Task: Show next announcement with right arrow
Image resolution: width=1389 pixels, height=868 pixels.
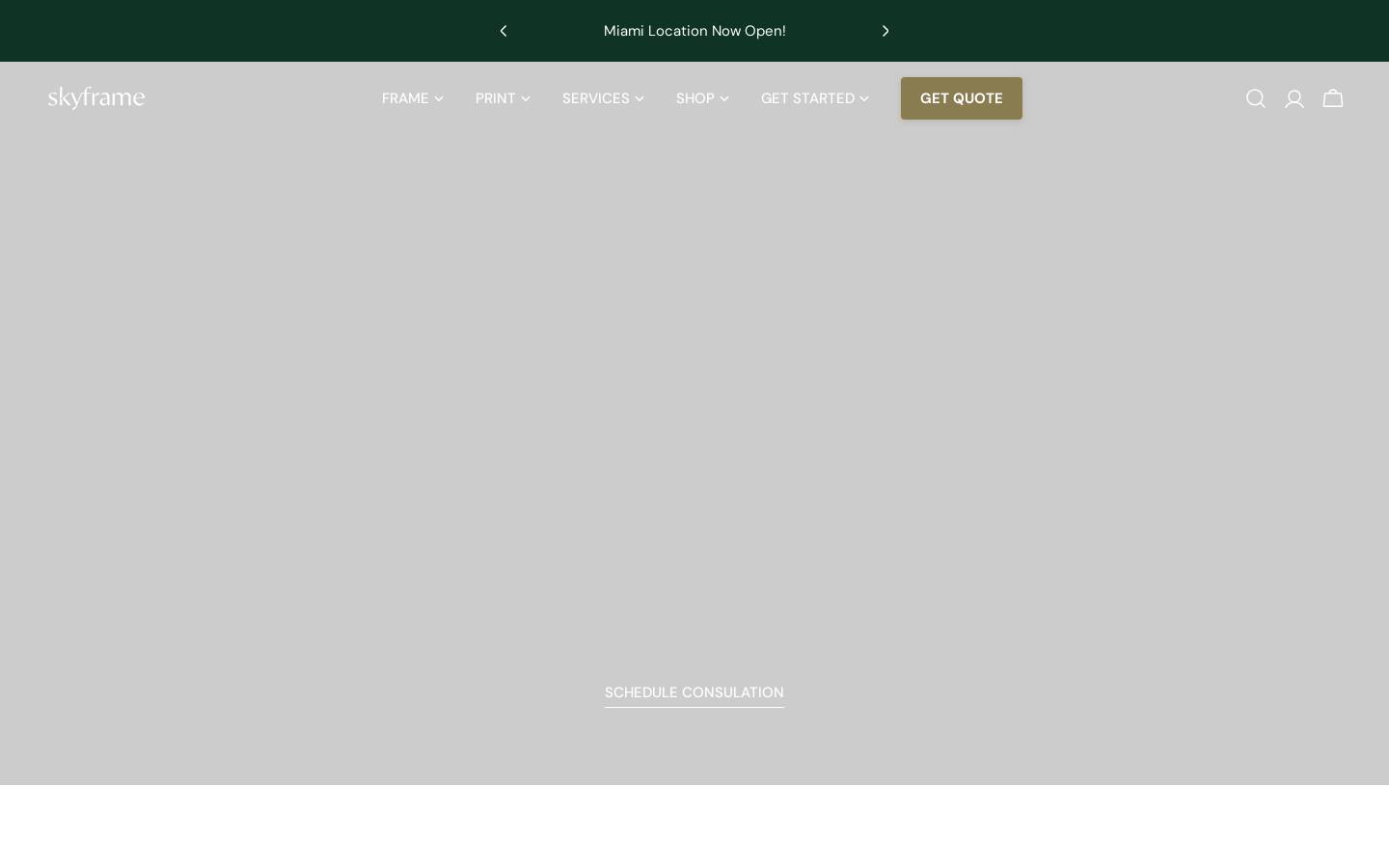Action: coord(885,31)
